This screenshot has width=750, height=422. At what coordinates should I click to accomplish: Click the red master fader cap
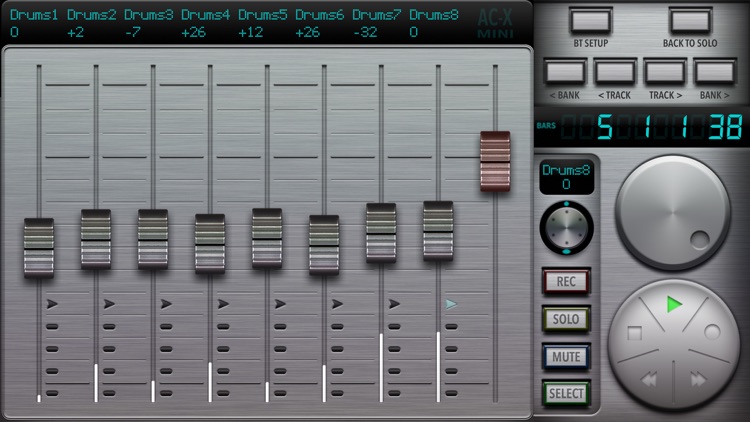(495, 162)
